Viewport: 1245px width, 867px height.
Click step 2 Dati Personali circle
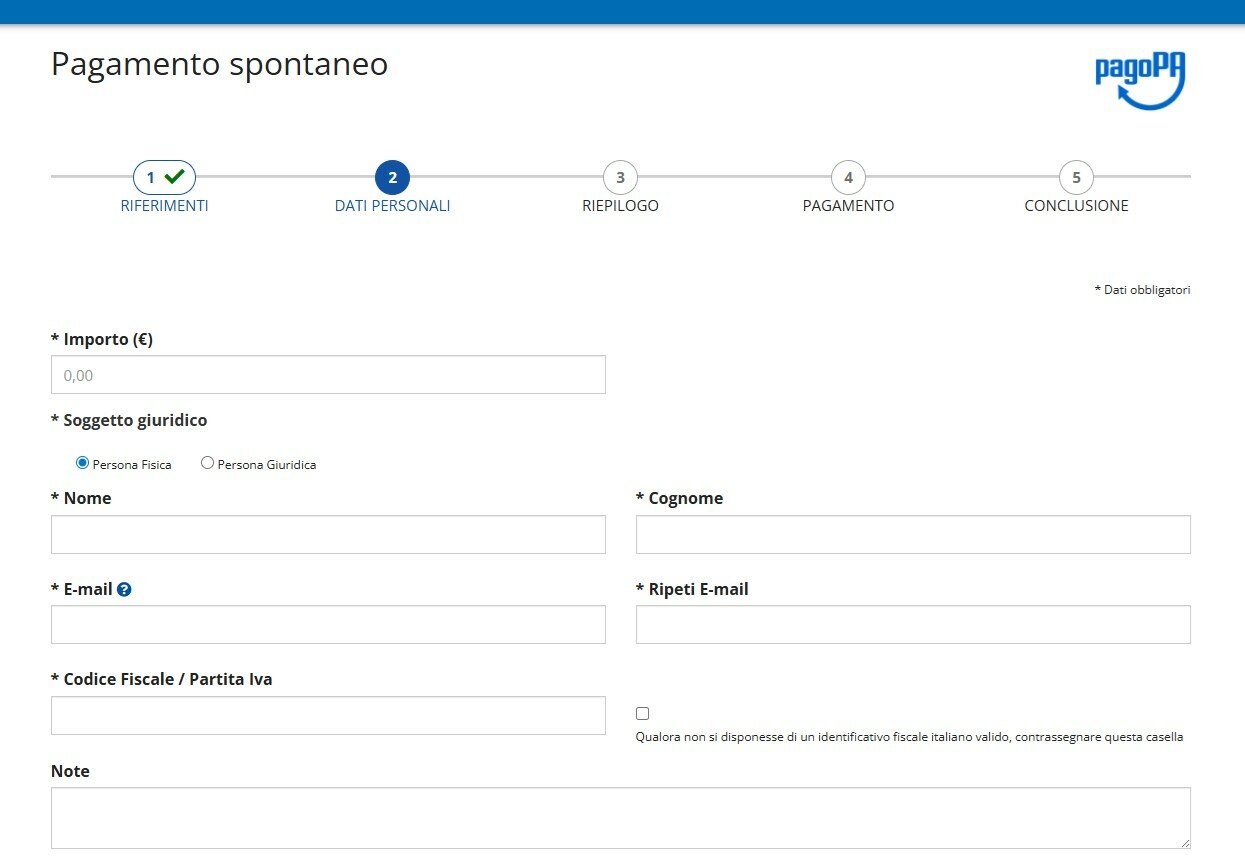[x=392, y=178]
